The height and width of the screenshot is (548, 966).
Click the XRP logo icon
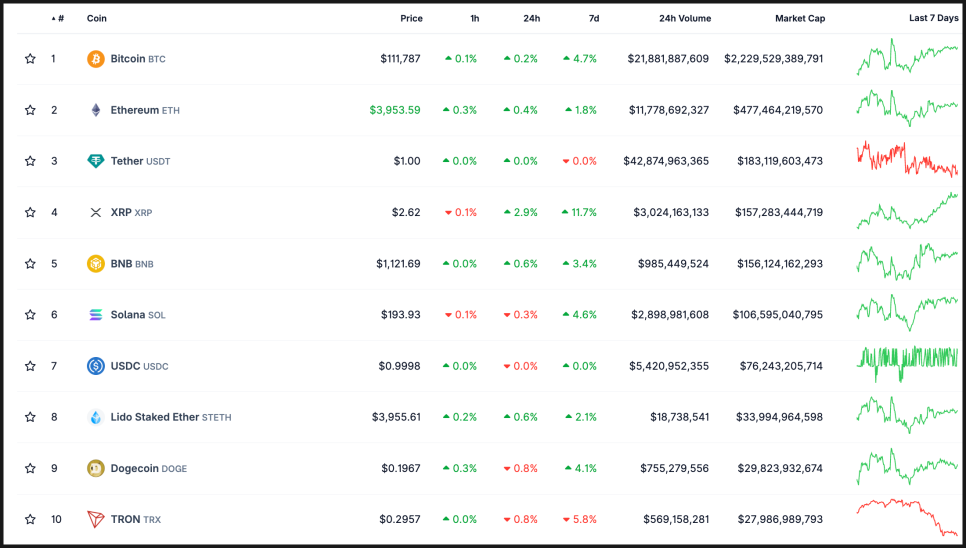tap(96, 212)
